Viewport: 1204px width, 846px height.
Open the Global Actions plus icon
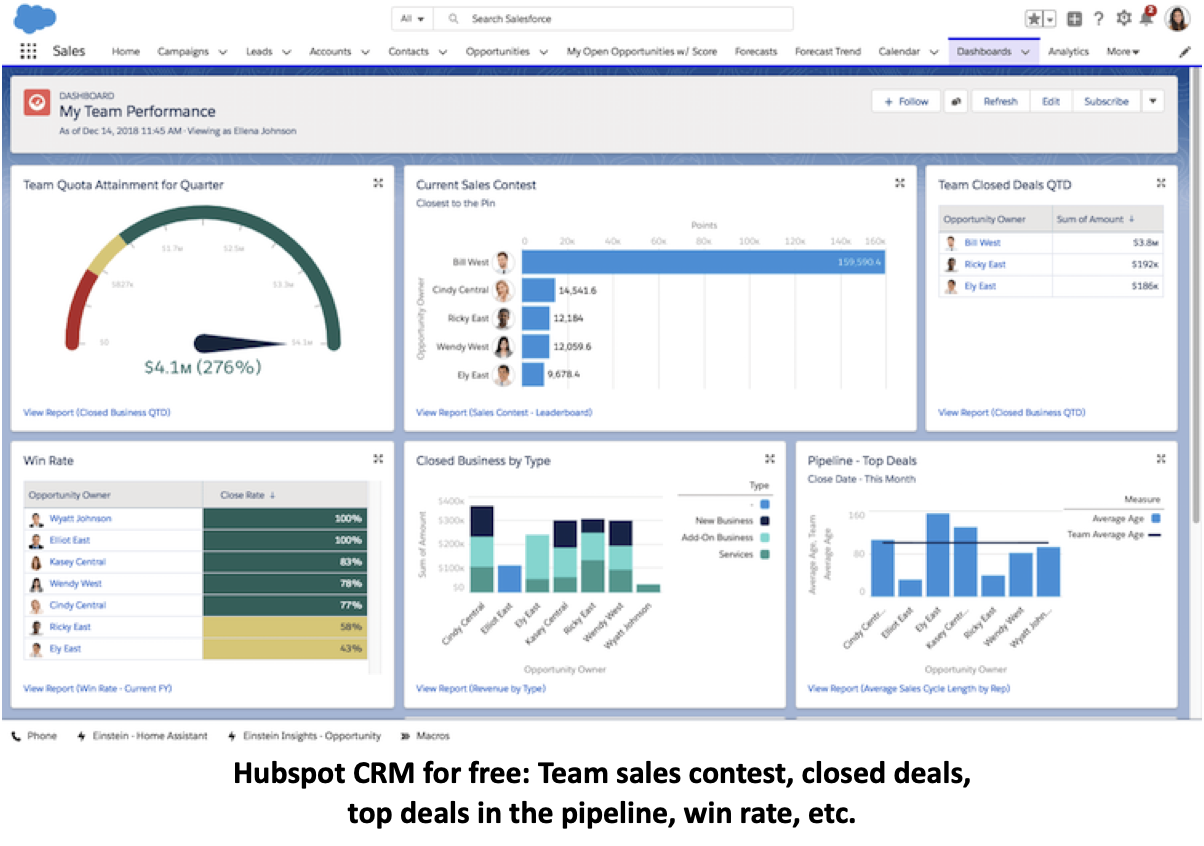pos(1075,19)
